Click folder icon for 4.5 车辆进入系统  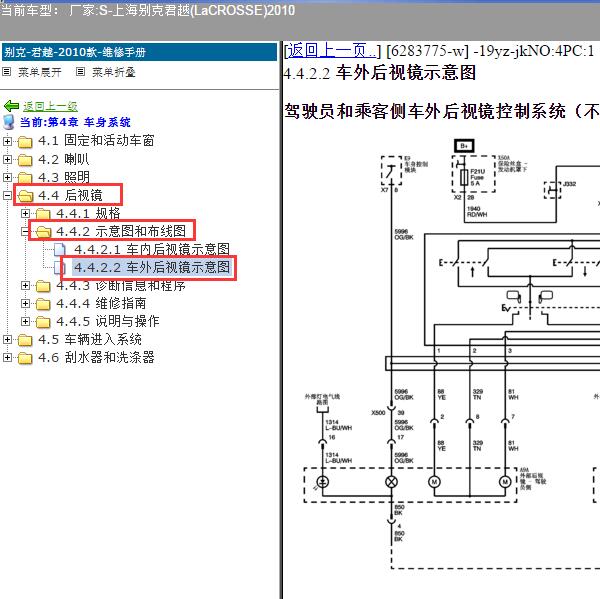pos(25,340)
